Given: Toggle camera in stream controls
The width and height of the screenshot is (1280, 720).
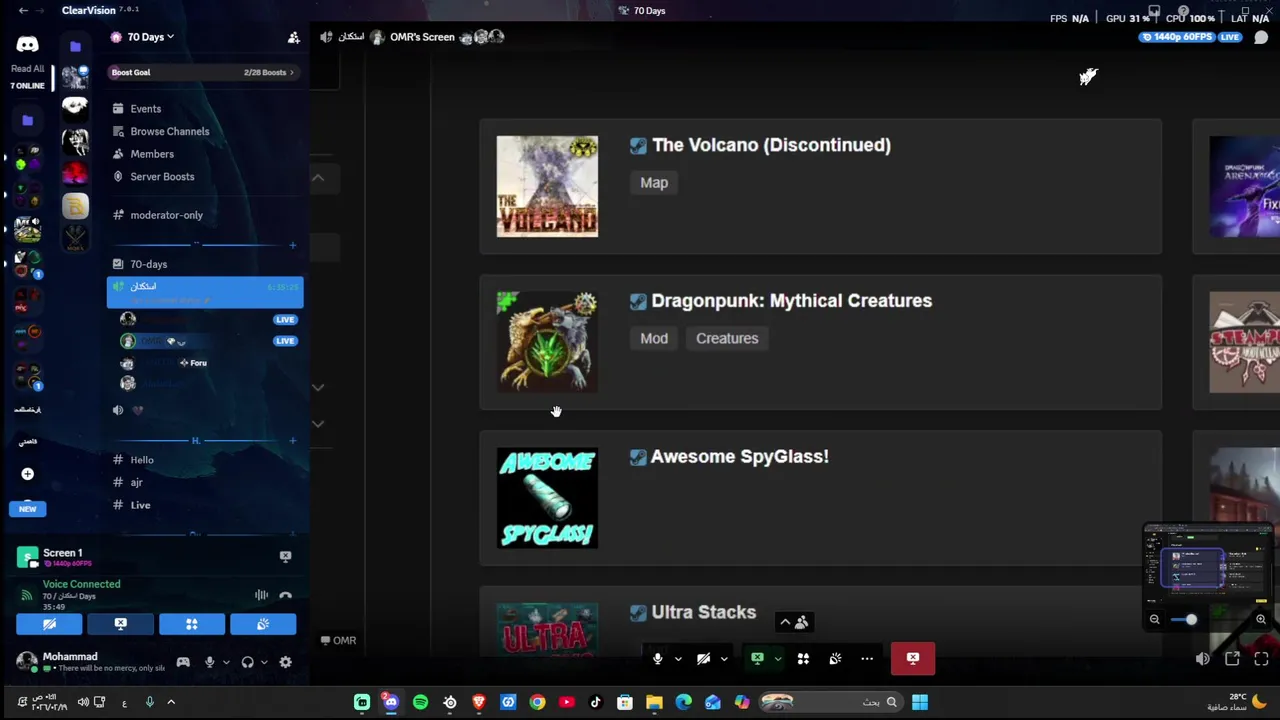Looking at the screenshot, I should [703, 659].
